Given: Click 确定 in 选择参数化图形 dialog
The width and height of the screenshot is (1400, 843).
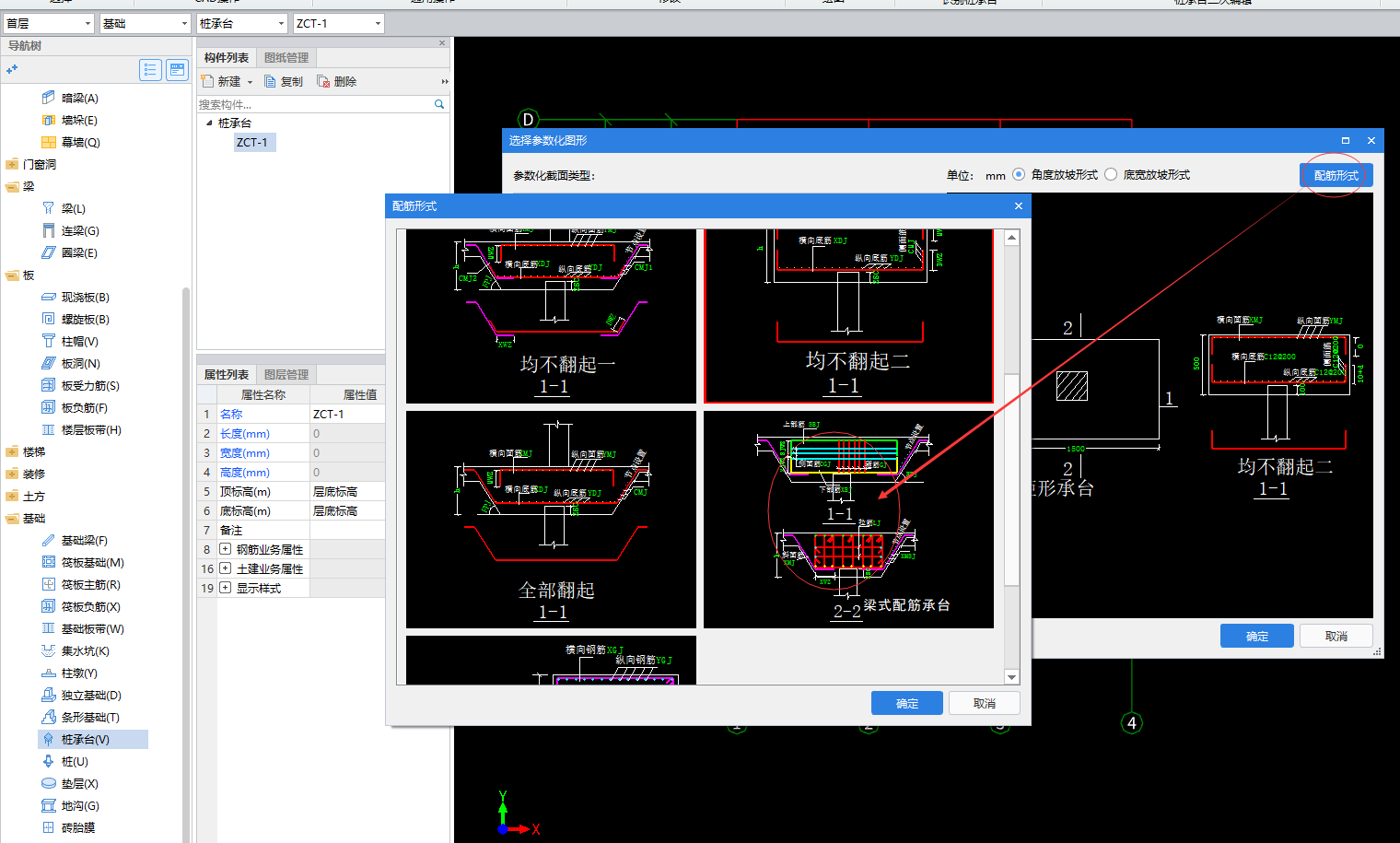Looking at the screenshot, I should pos(1257,636).
